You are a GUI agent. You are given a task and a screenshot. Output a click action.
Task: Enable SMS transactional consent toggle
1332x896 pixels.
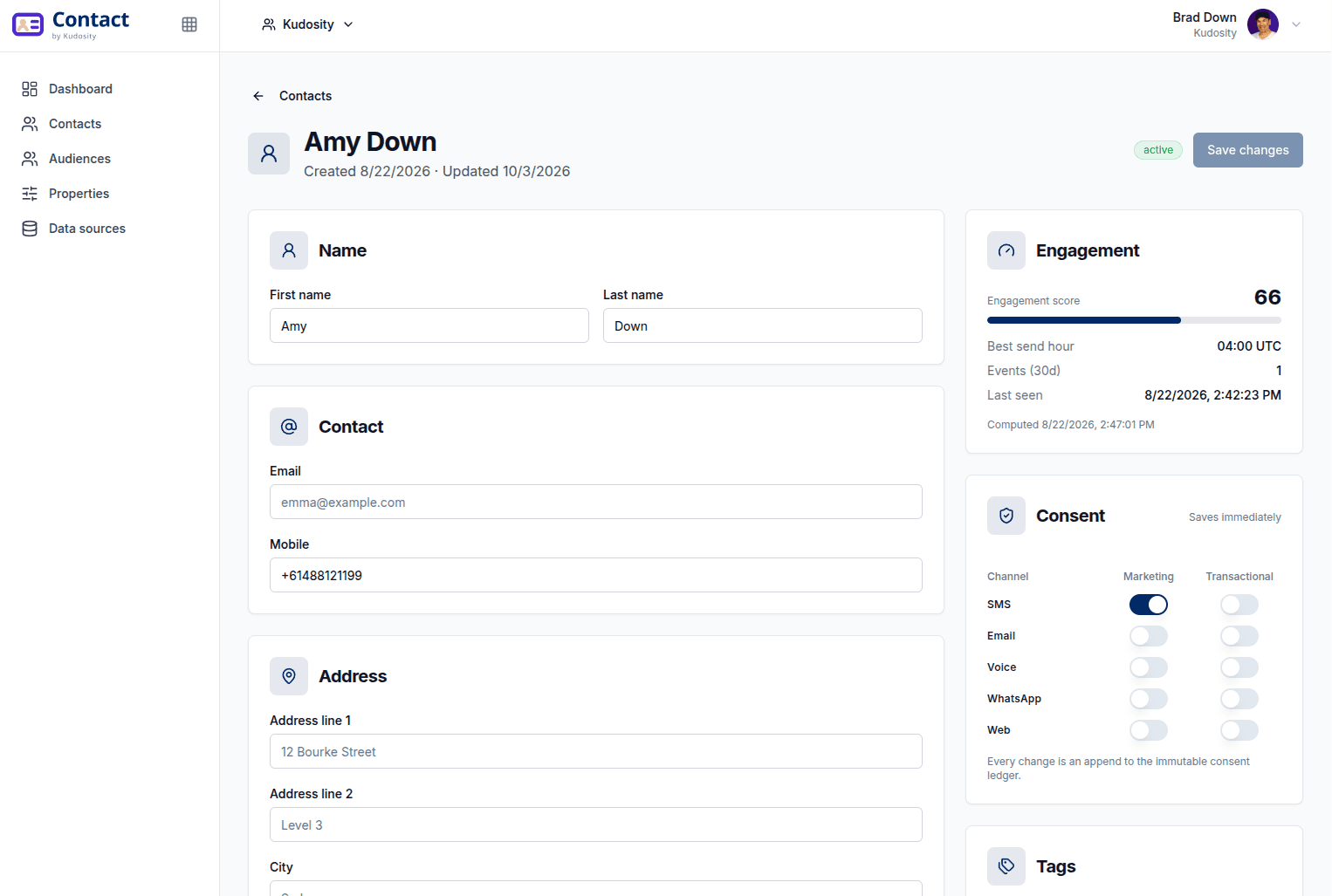click(1239, 605)
